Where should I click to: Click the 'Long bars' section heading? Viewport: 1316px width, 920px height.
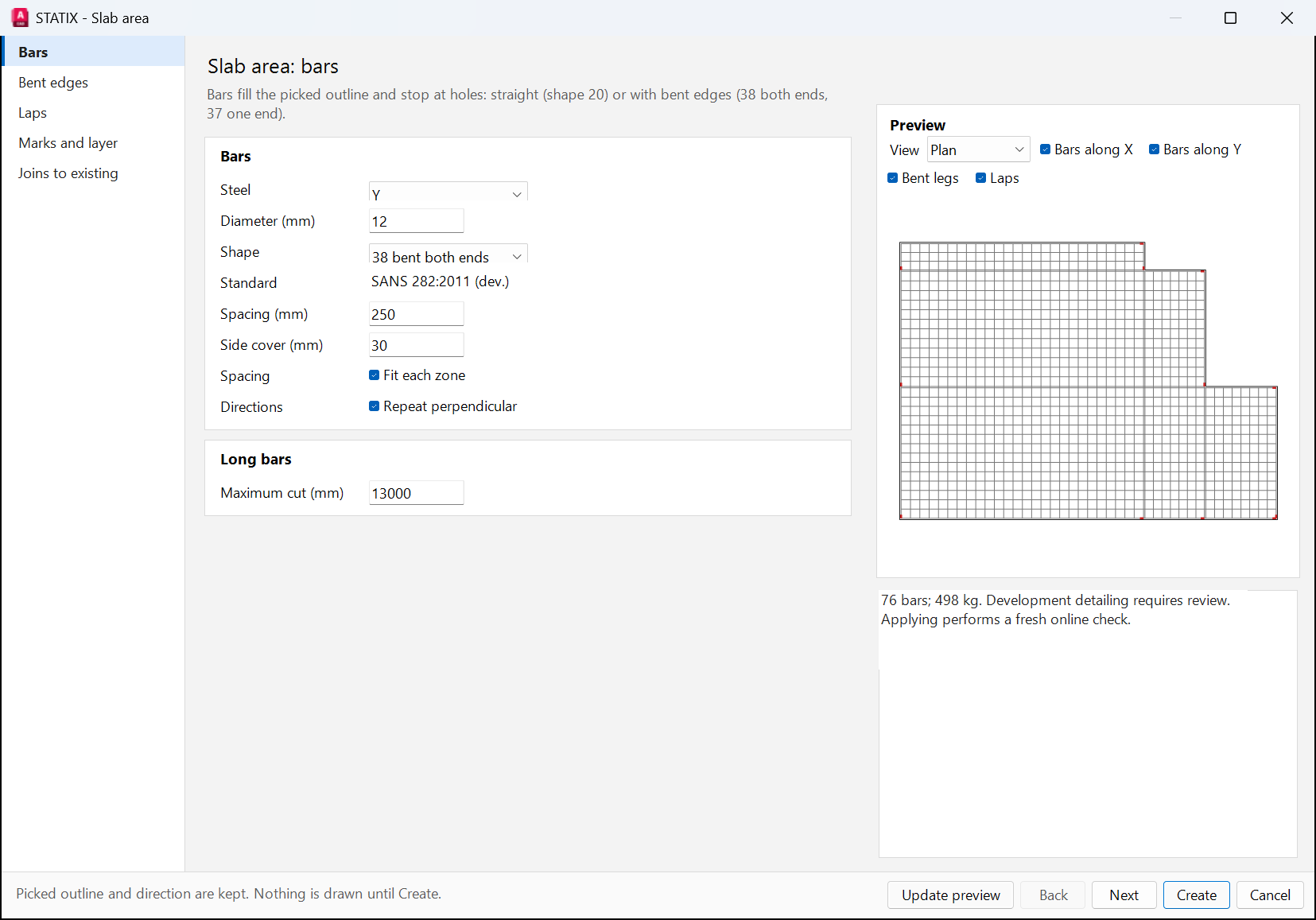coord(255,459)
